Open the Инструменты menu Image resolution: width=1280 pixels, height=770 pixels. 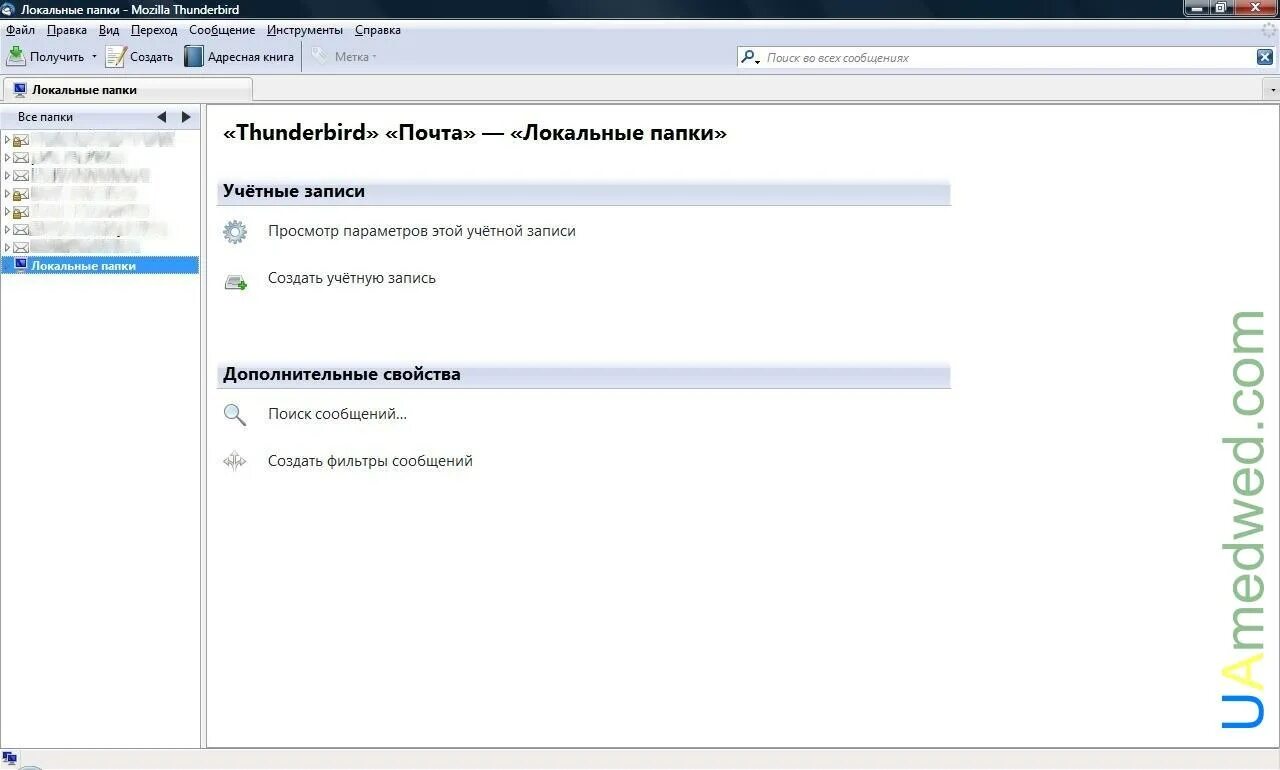(x=305, y=30)
